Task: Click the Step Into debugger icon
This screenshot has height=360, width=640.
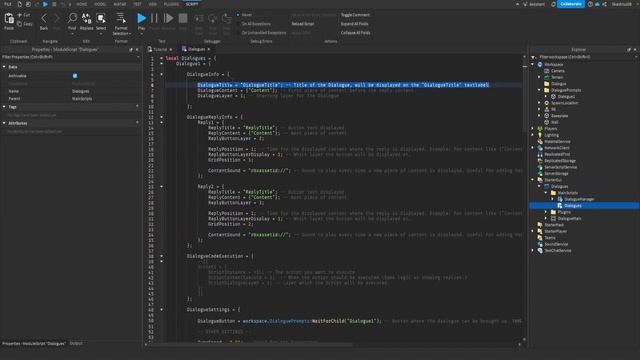Action: pos(199,18)
